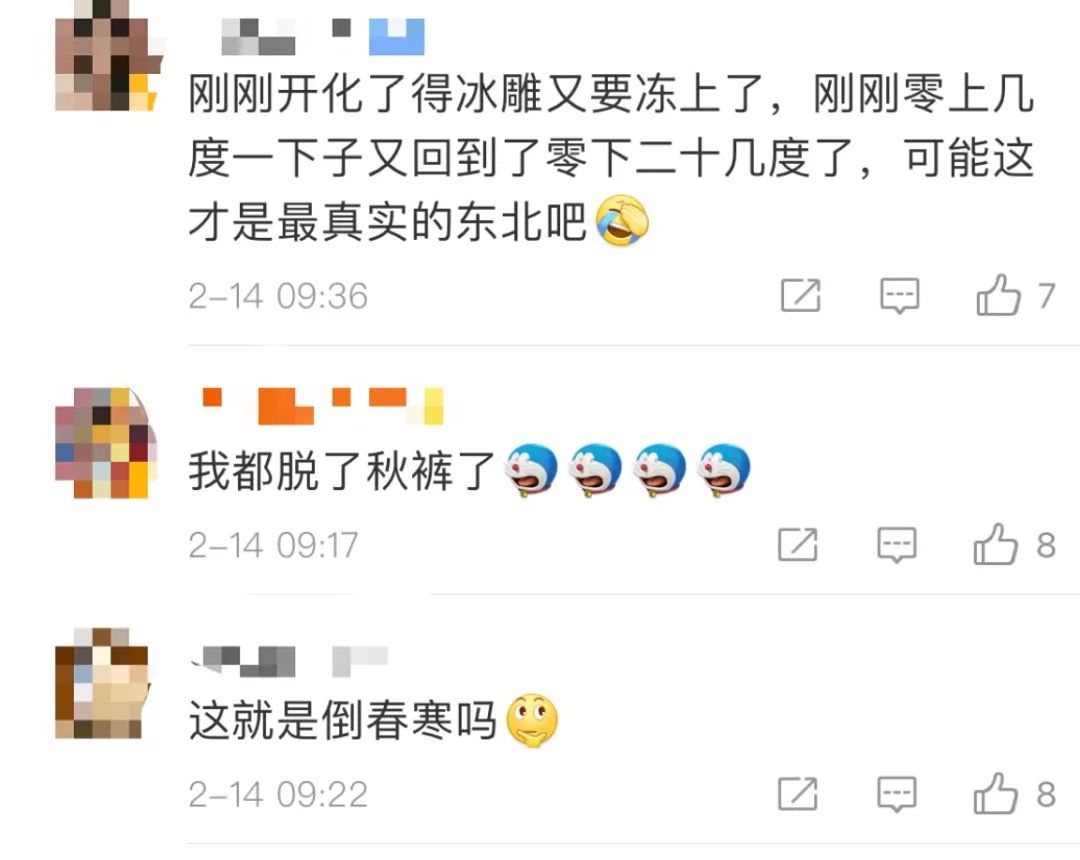Tap the comment text 这就是倒春寒吗

pos(342,721)
